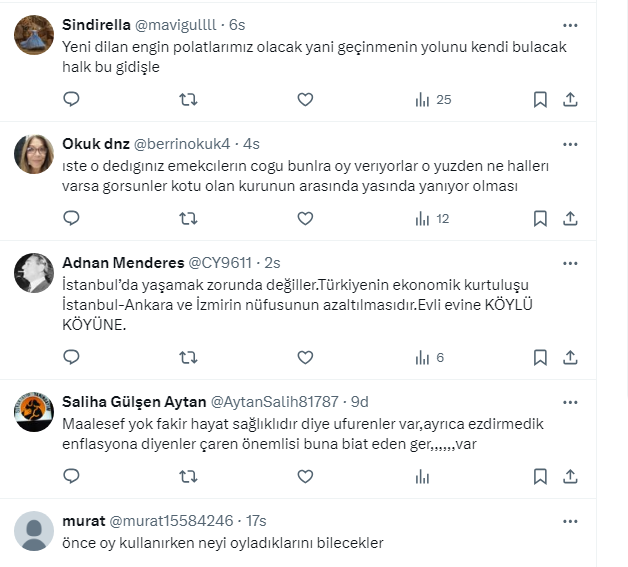
Task: Expand the three-dot menu on murat's tweet
Action: 570,521
